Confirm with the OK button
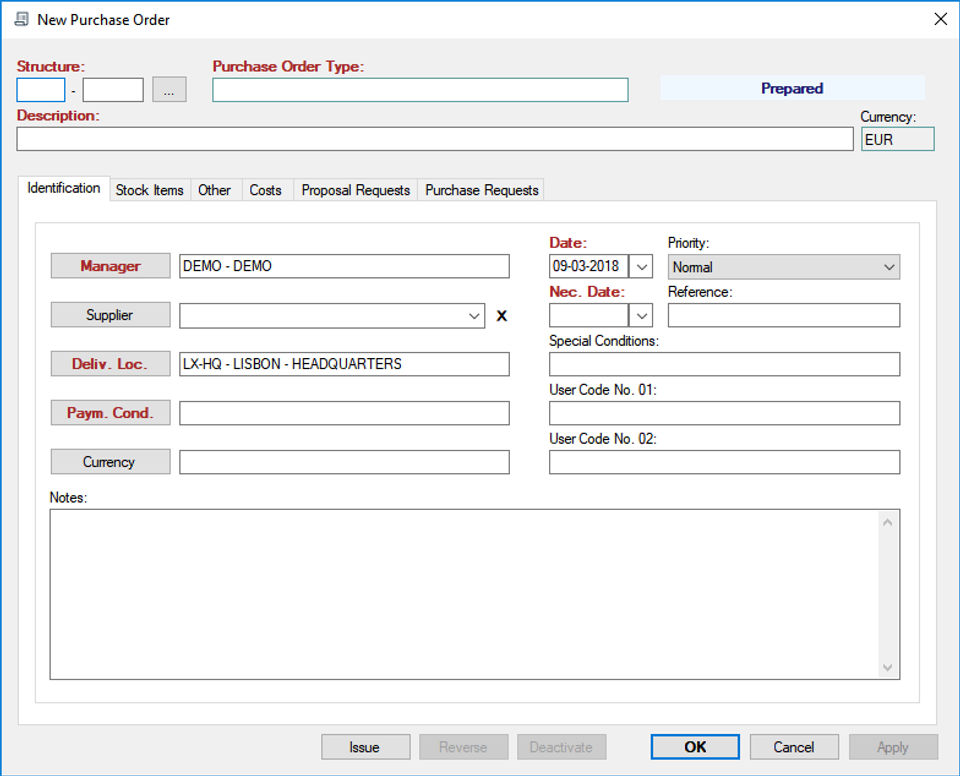Screen dimensions: 960x776 [695, 747]
